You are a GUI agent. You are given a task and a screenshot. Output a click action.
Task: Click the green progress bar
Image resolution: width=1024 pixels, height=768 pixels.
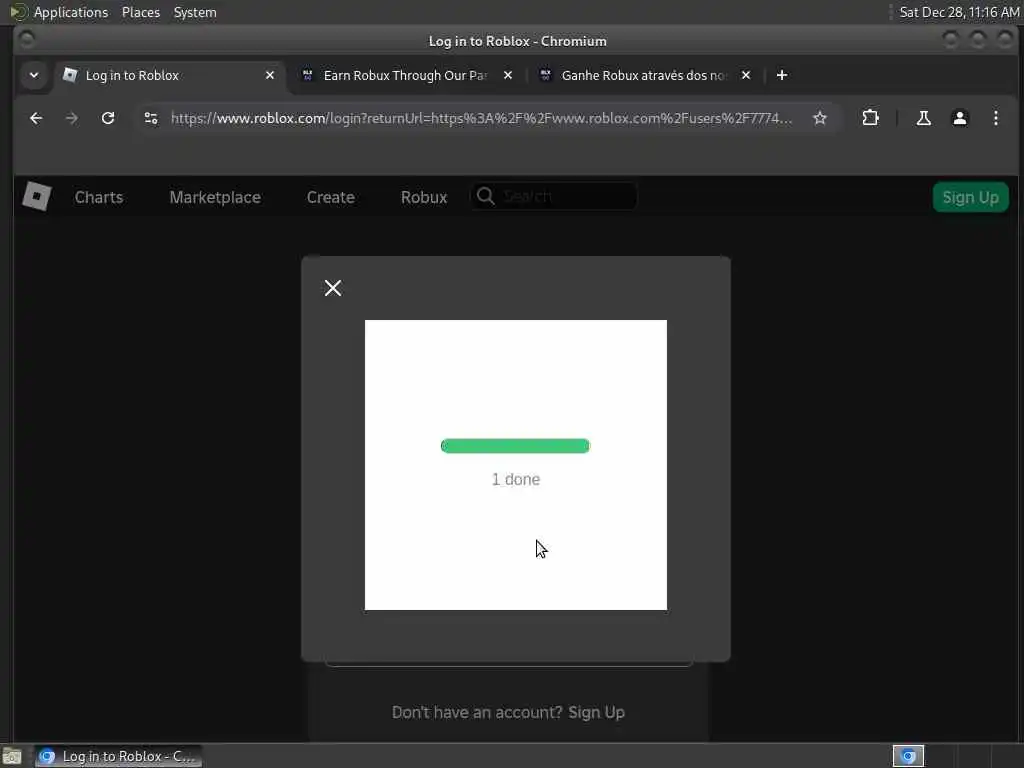[x=515, y=445]
